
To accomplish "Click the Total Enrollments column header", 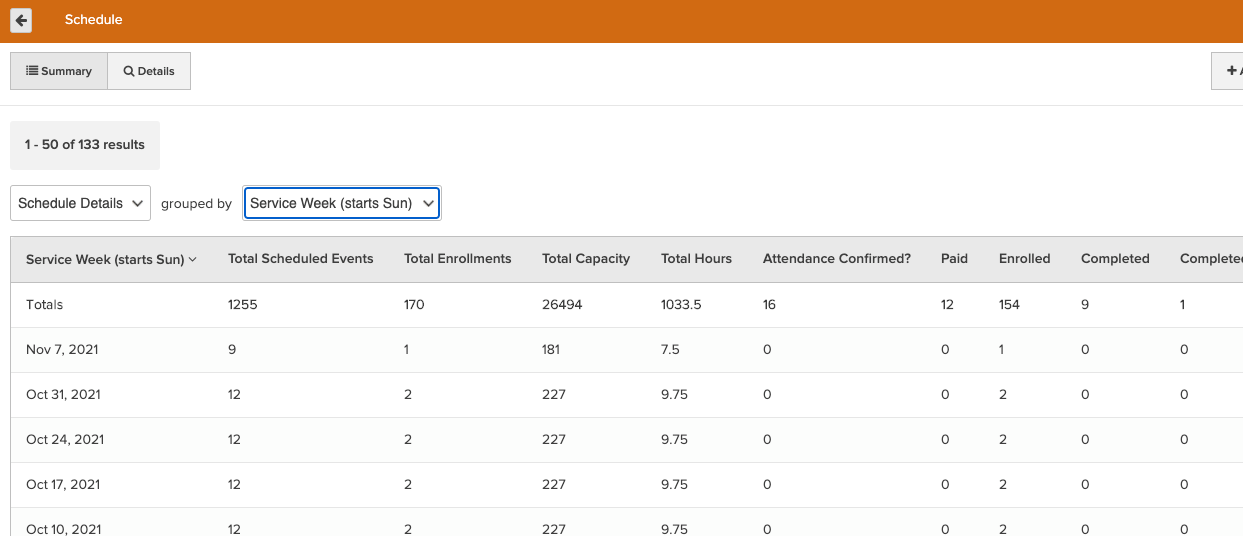I will pyautogui.click(x=457, y=259).
